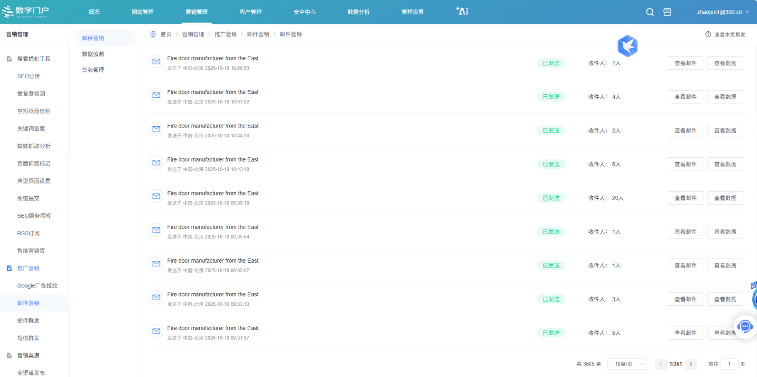Image resolution: width=757 pixels, height=377 pixels.
Task: Click the 营销资源 group icon in the sidebar
Action: (9, 355)
